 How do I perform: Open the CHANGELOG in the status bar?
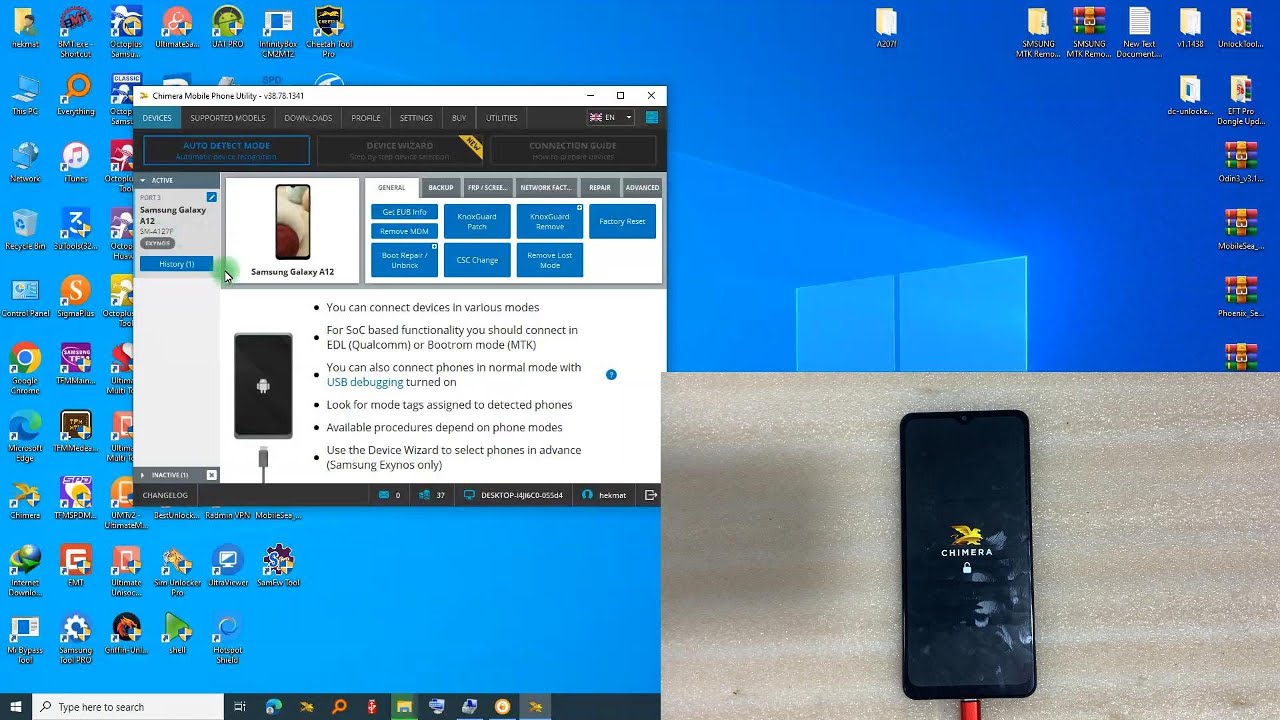pos(165,495)
